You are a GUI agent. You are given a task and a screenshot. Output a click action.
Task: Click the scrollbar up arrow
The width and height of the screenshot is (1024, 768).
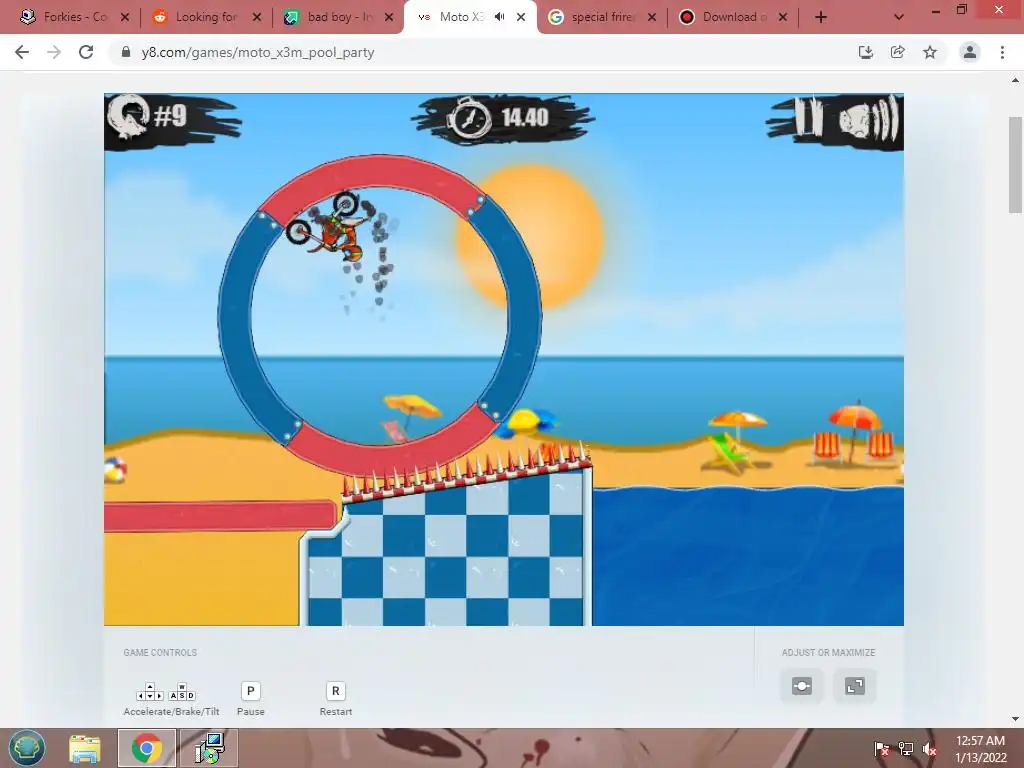click(x=1015, y=80)
